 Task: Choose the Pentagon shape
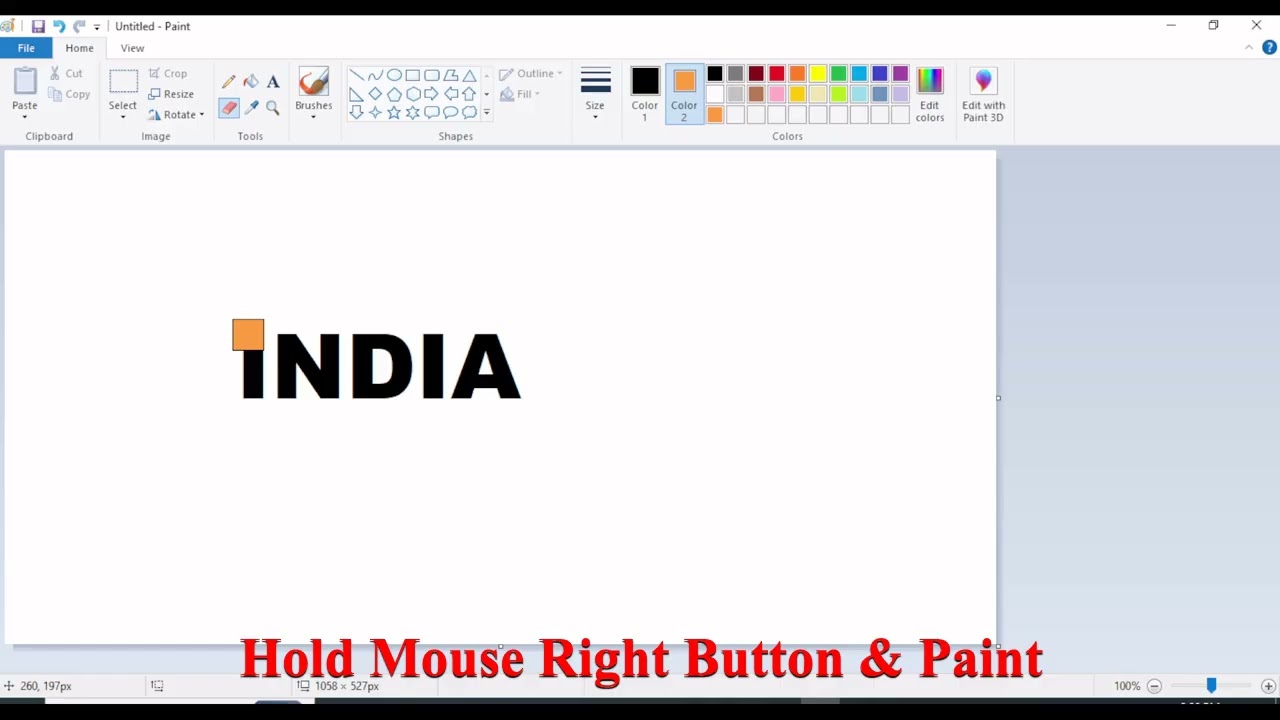[394, 94]
